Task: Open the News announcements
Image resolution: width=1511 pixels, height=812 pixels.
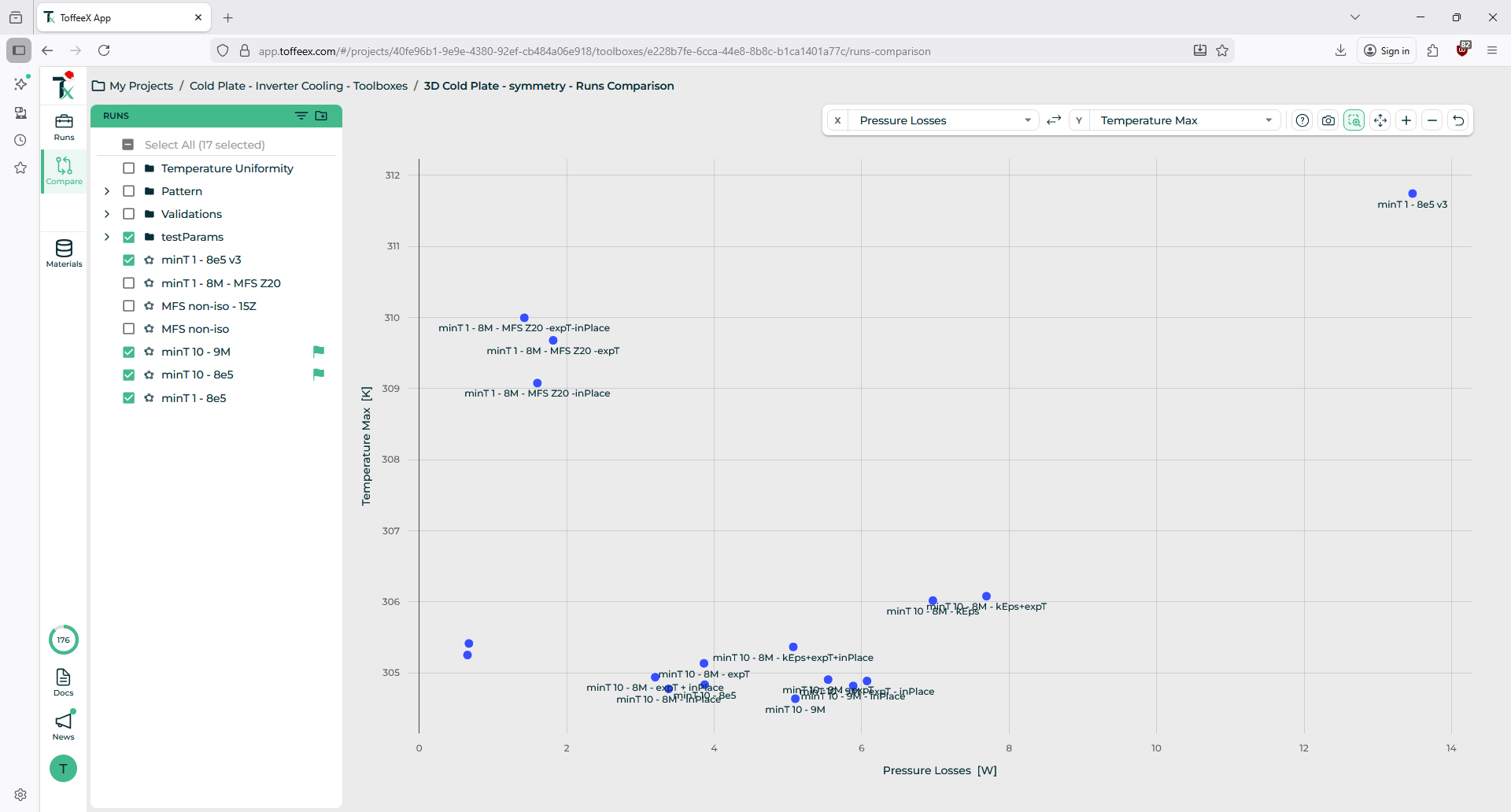Action: click(x=64, y=726)
